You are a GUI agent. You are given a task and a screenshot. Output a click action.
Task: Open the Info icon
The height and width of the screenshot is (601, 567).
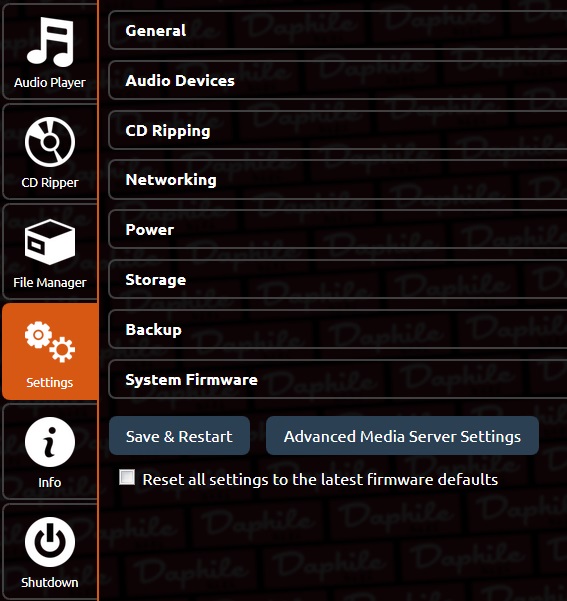coord(50,442)
